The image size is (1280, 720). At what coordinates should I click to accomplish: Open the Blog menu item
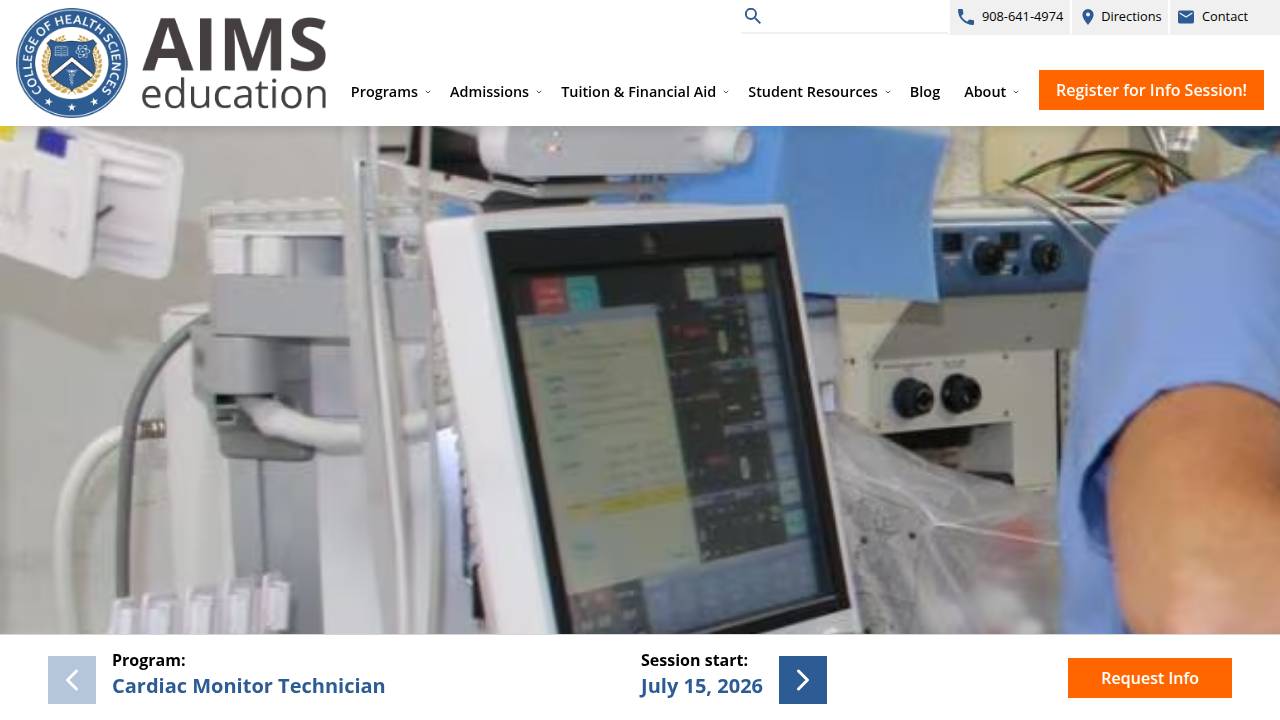(925, 92)
